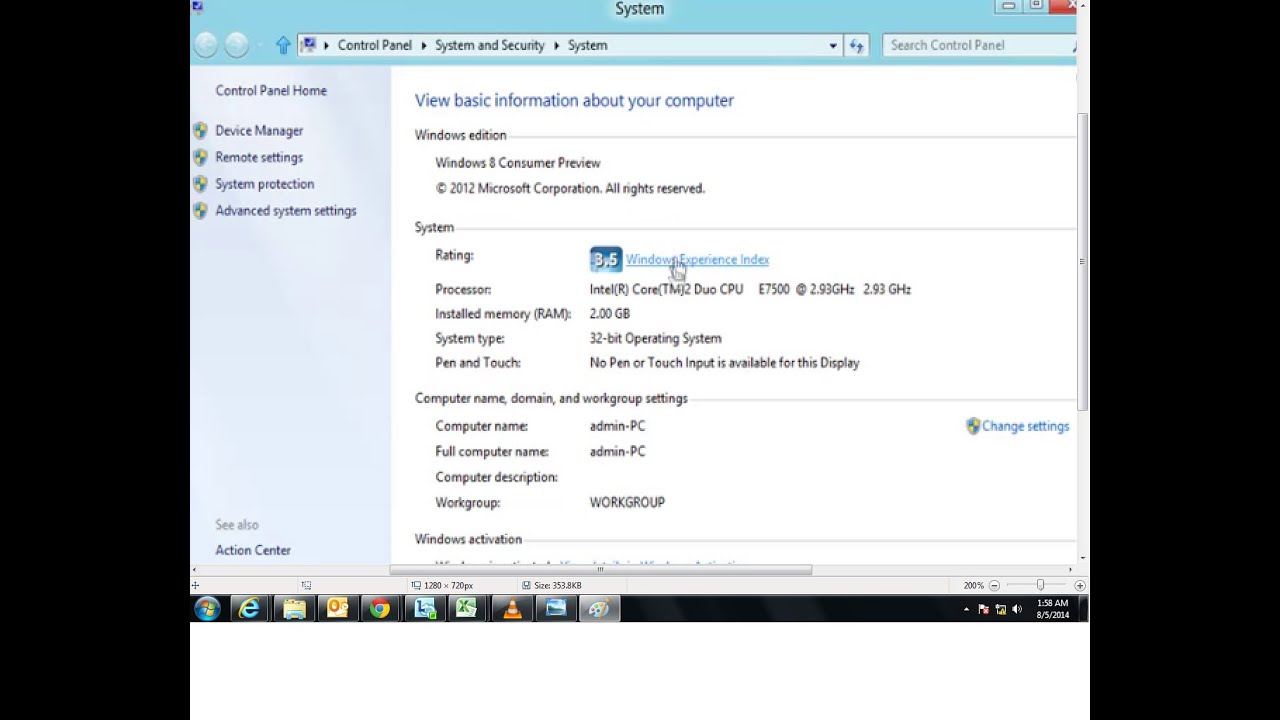The image size is (1280, 720).
Task: Click the No Pen or Touch Input text
Action: click(725, 363)
